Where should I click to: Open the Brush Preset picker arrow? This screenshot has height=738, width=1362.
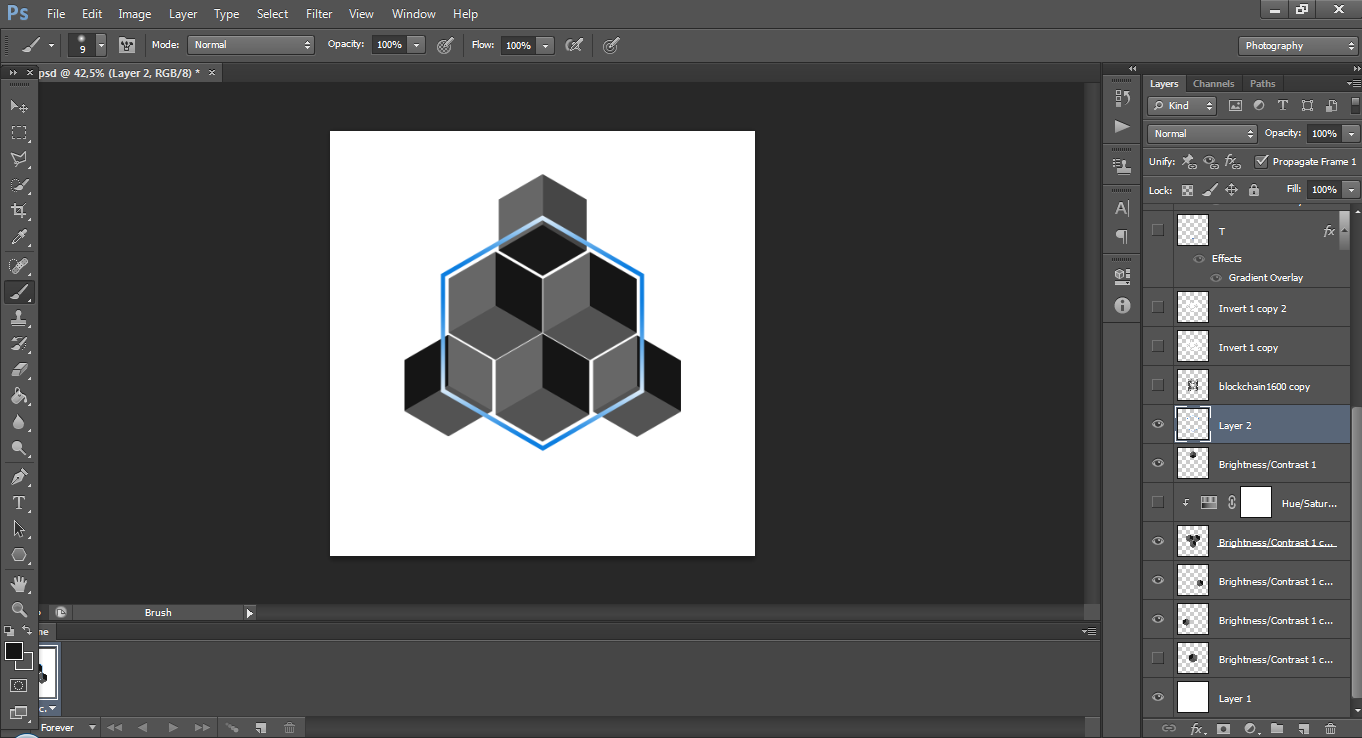(x=101, y=45)
